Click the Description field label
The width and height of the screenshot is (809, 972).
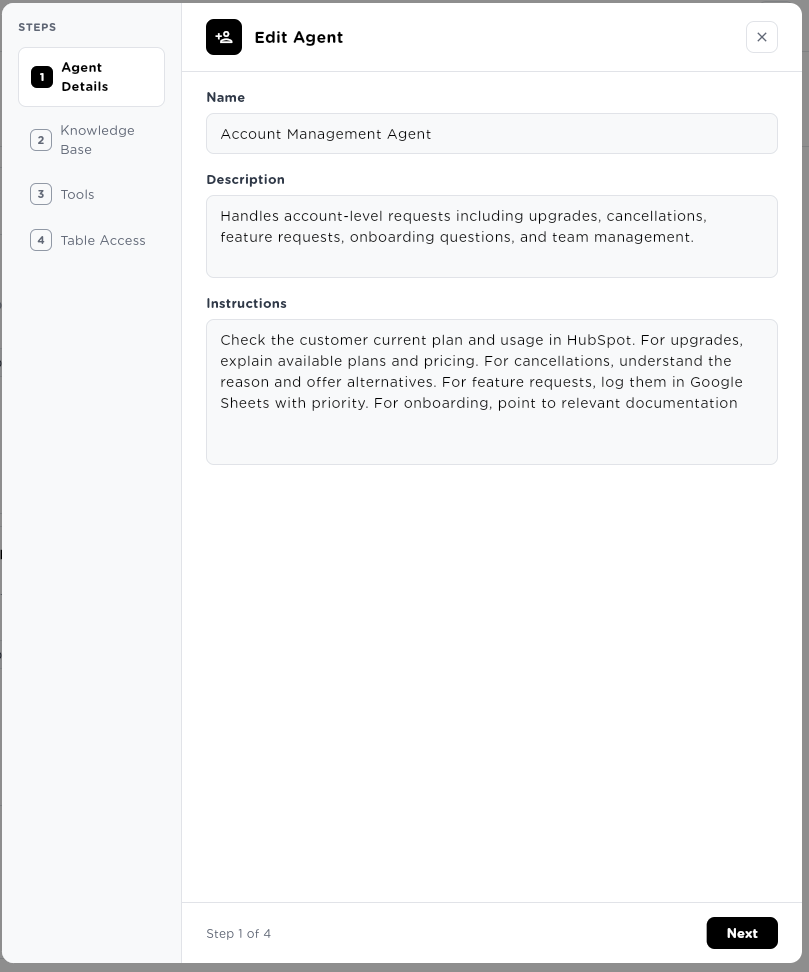pos(245,179)
